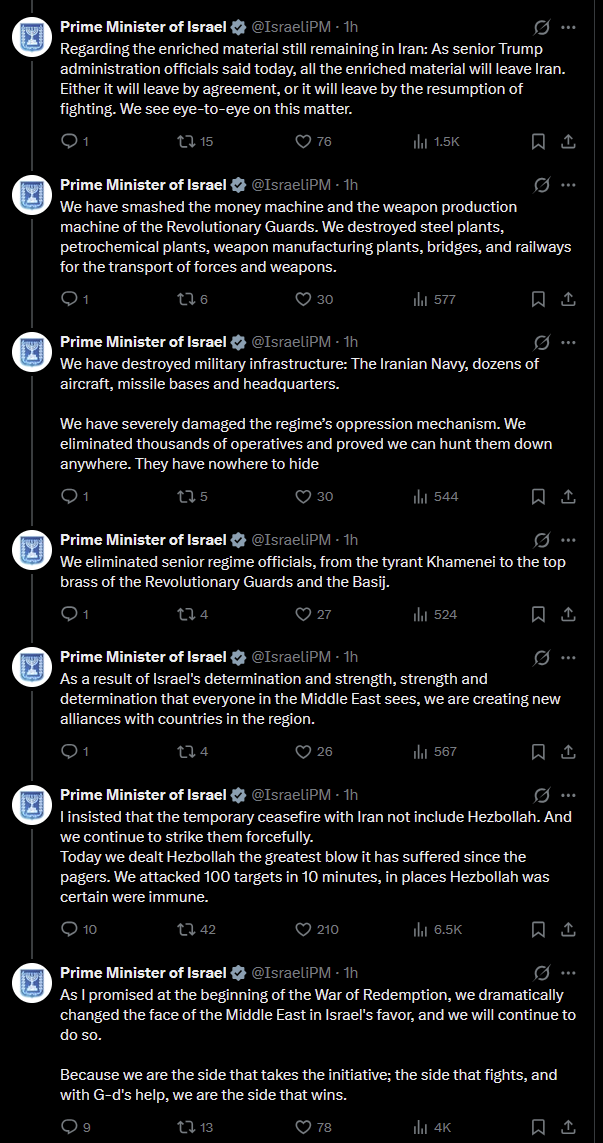
Task: Like the tweet about the Iranian Navy
Action: [x=305, y=496]
